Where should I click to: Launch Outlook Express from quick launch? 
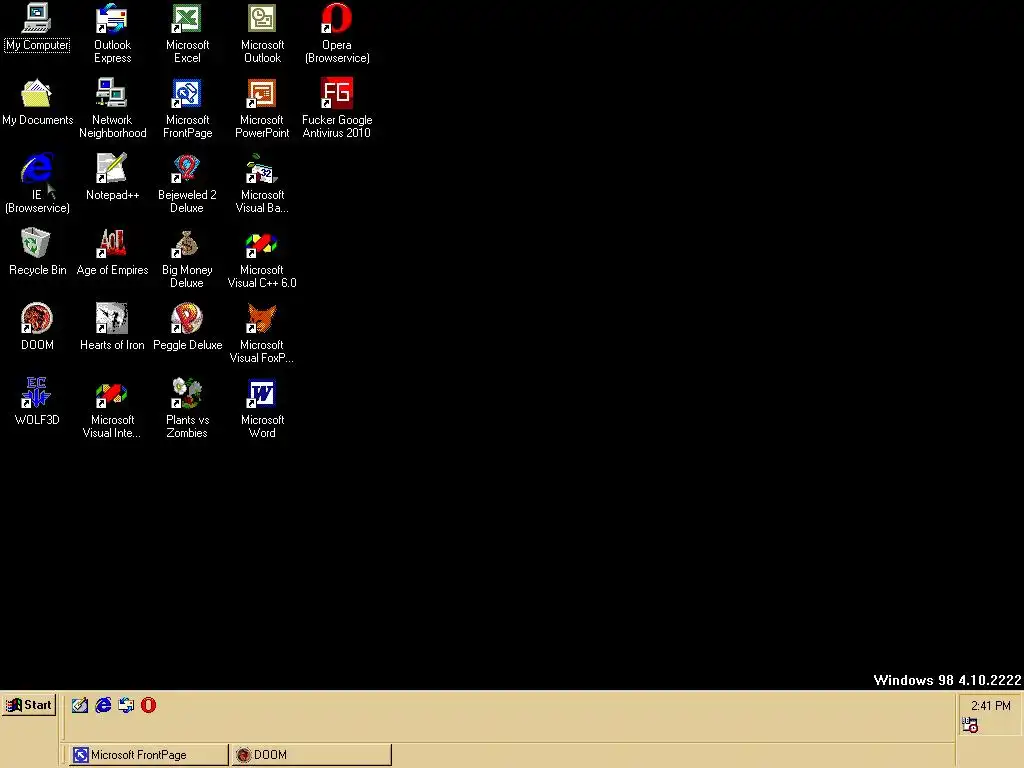pos(126,705)
